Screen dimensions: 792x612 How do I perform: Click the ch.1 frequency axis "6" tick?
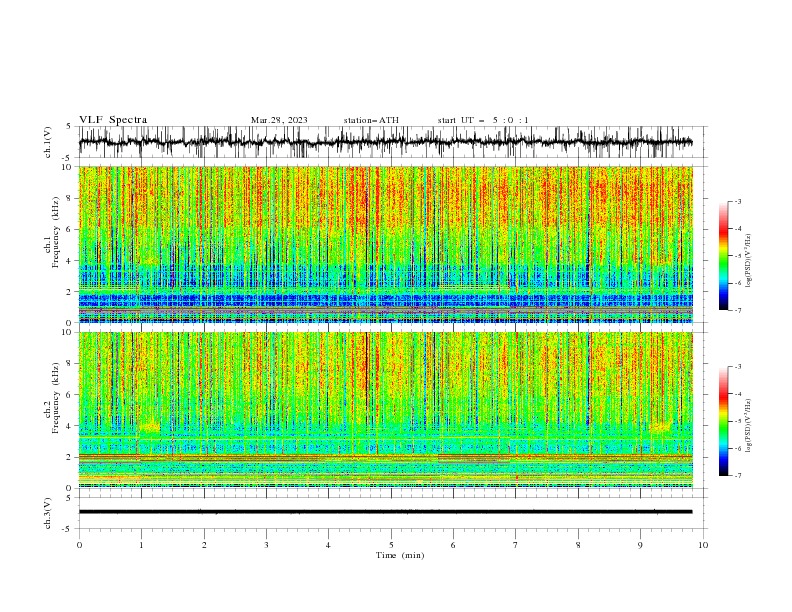tap(69, 229)
